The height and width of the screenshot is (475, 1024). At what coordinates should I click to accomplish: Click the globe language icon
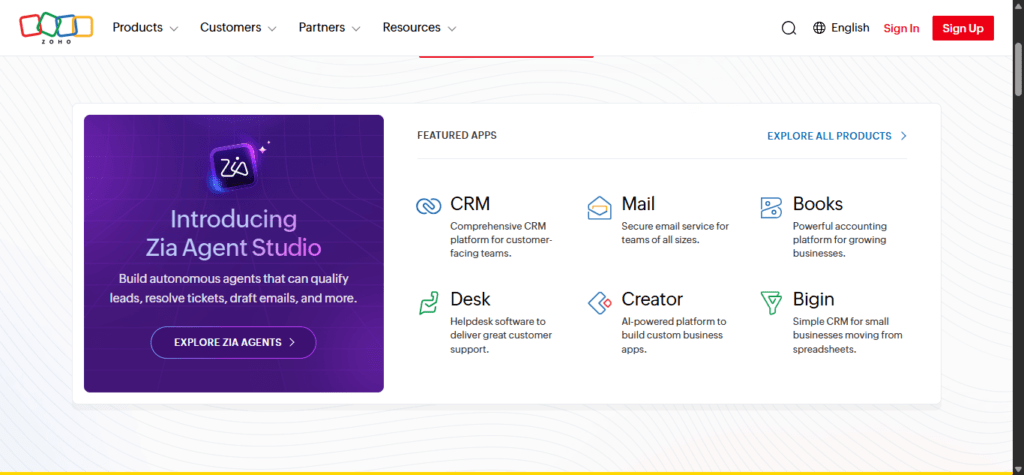pyautogui.click(x=819, y=27)
